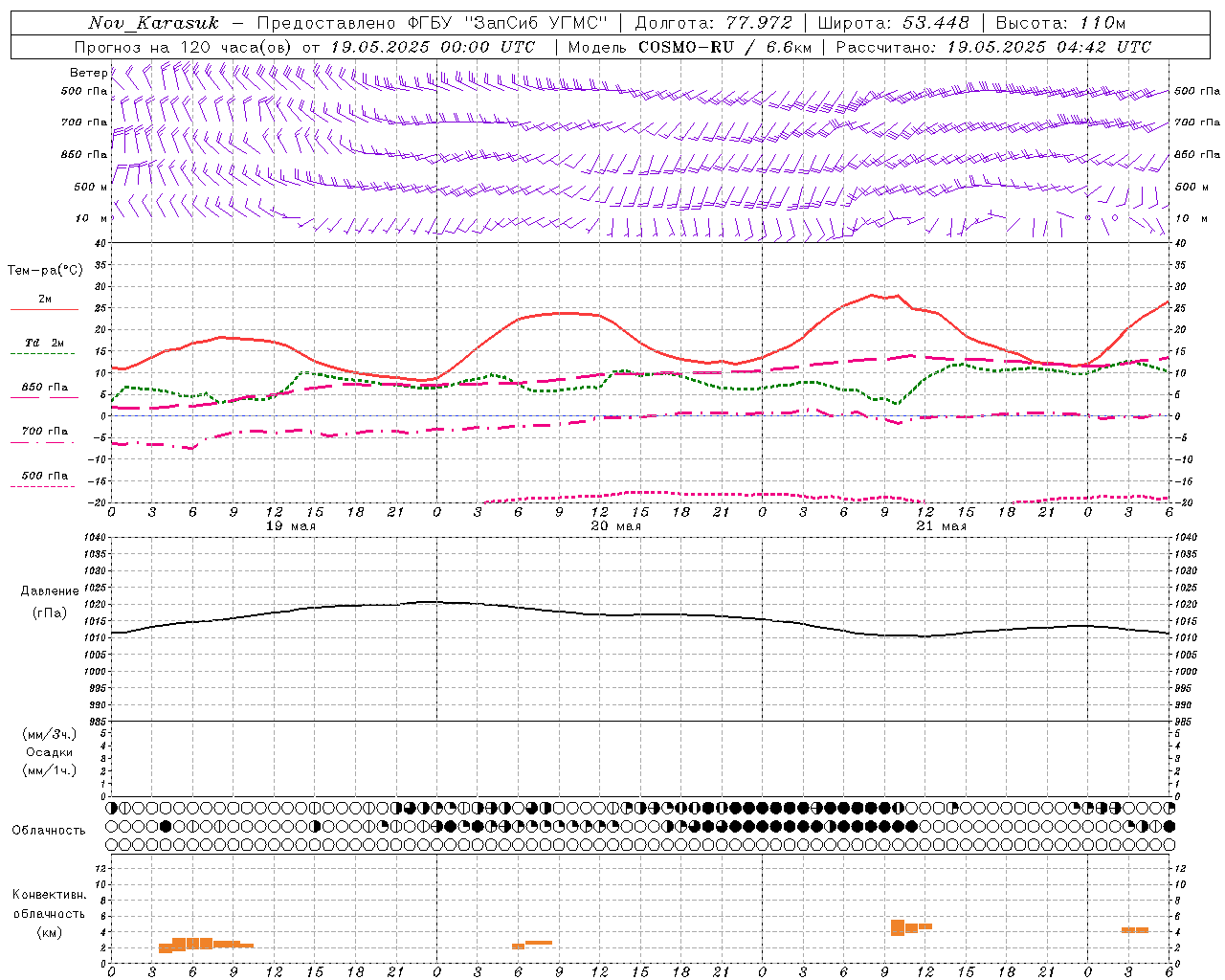This screenshot has width=1225, height=980.
Task: Click the orange convective bars on 19 May morning
Action: [206, 945]
